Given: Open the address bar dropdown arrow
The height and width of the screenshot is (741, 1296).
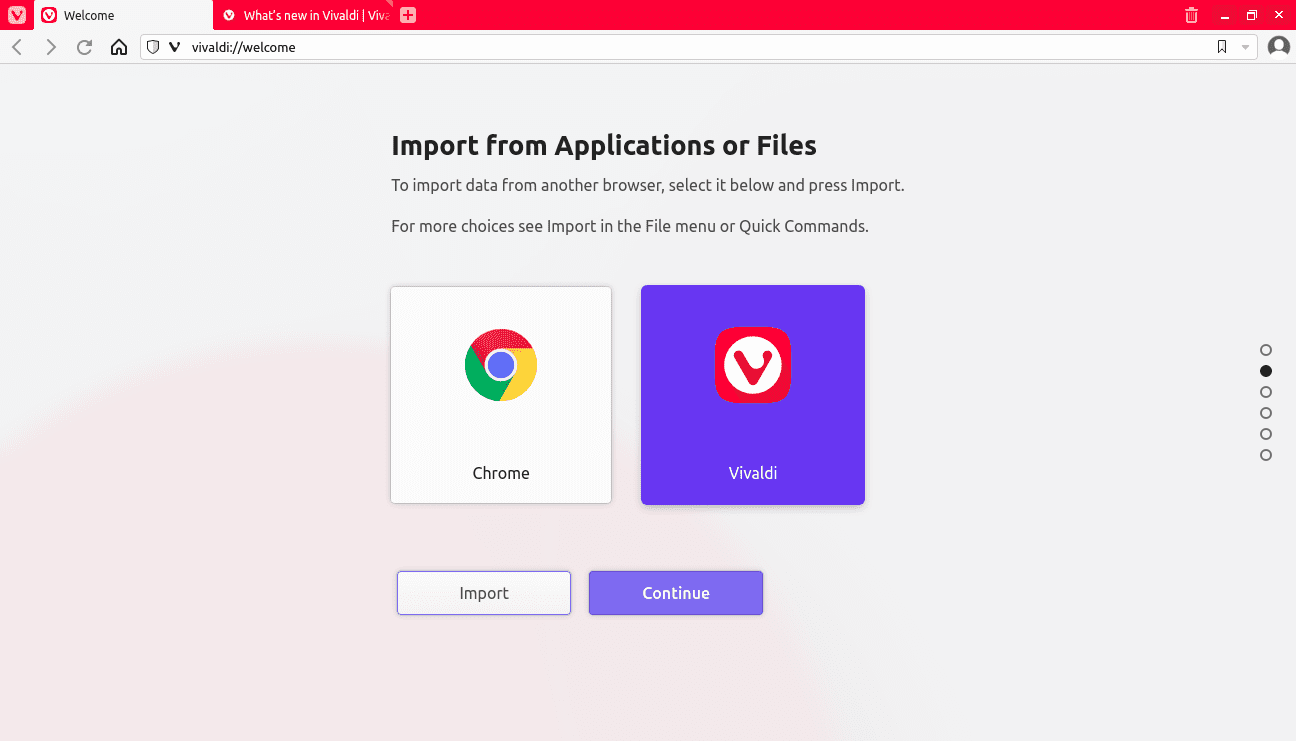Looking at the screenshot, I should (x=1245, y=47).
